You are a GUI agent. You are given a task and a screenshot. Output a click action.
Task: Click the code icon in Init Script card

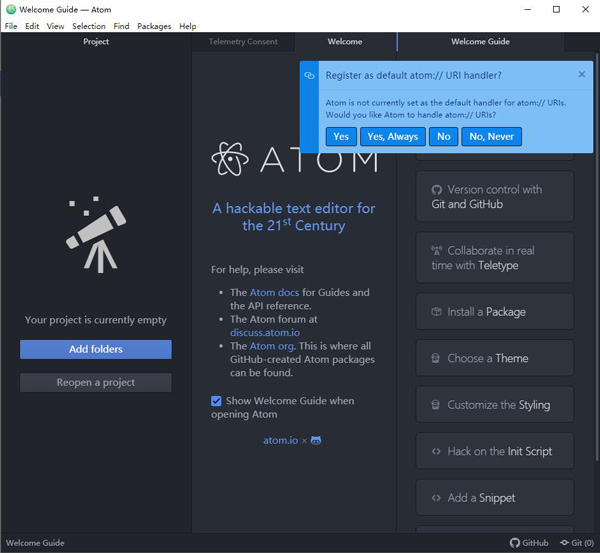(x=436, y=452)
